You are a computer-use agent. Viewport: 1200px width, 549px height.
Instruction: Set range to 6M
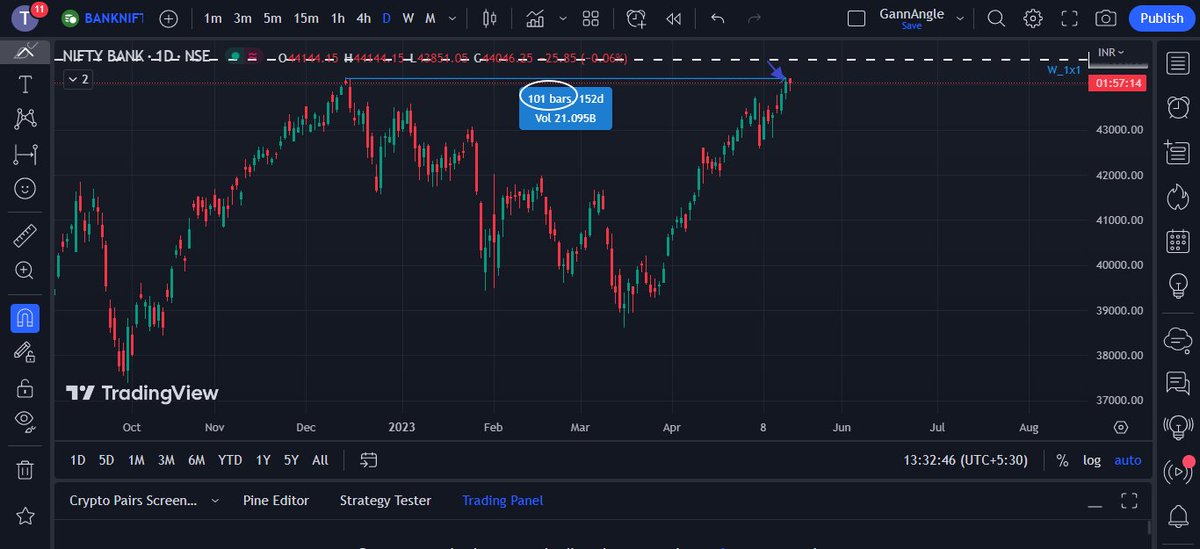197,460
